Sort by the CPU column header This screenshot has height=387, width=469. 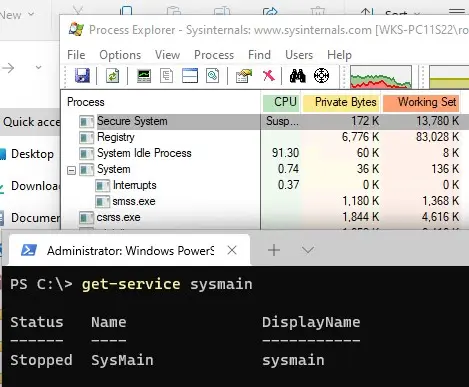pos(281,102)
